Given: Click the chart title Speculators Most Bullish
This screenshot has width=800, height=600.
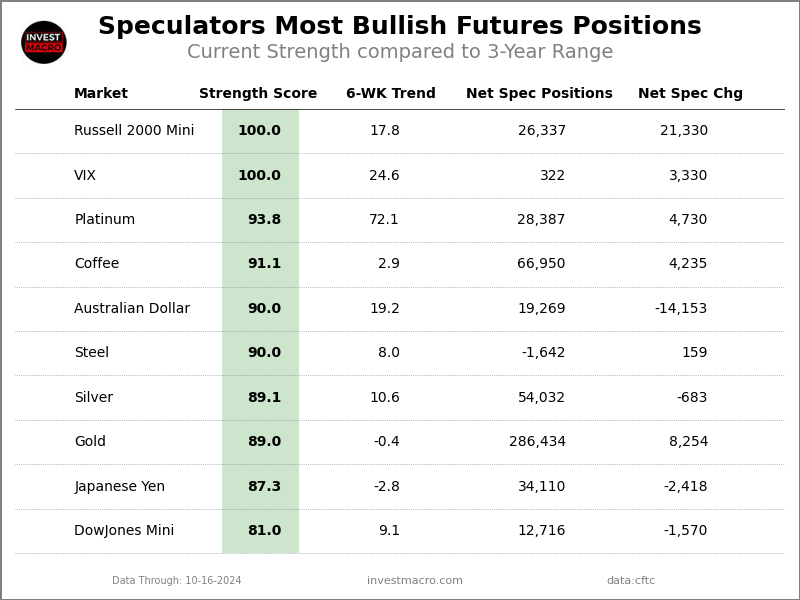Looking at the screenshot, I should [x=400, y=27].
